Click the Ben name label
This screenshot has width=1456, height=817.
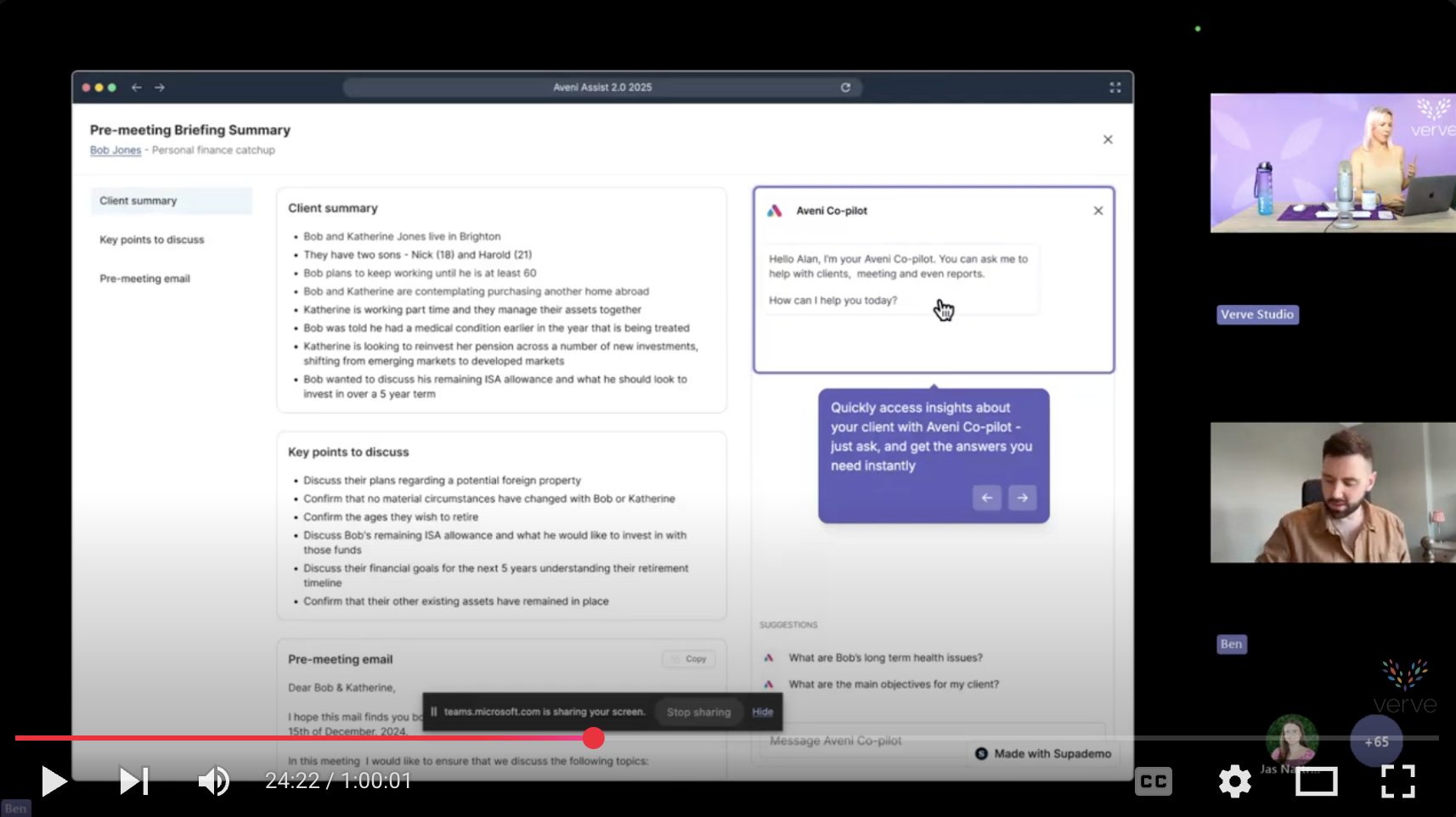click(x=1231, y=644)
